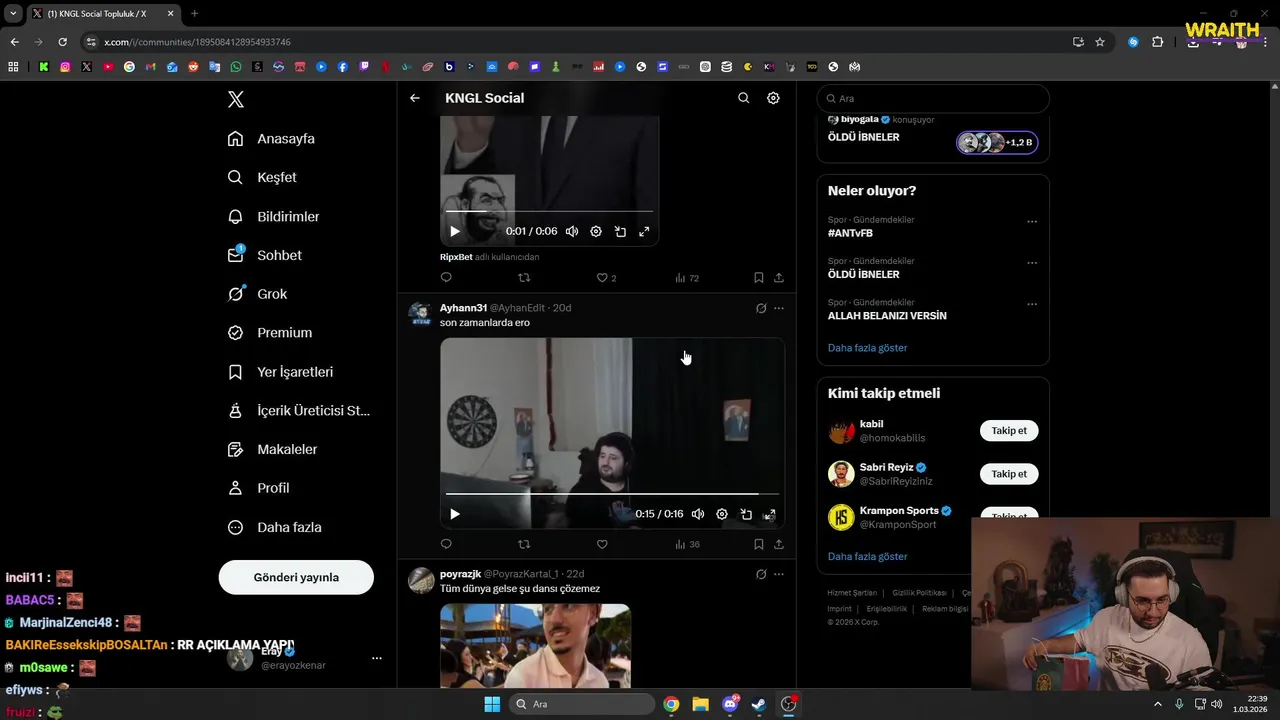Seek on the first video progress bar

(549, 211)
